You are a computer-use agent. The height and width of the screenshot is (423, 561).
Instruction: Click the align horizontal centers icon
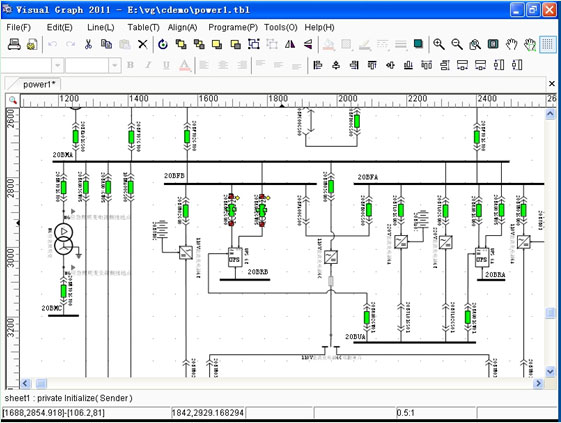(x=336, y=65)
